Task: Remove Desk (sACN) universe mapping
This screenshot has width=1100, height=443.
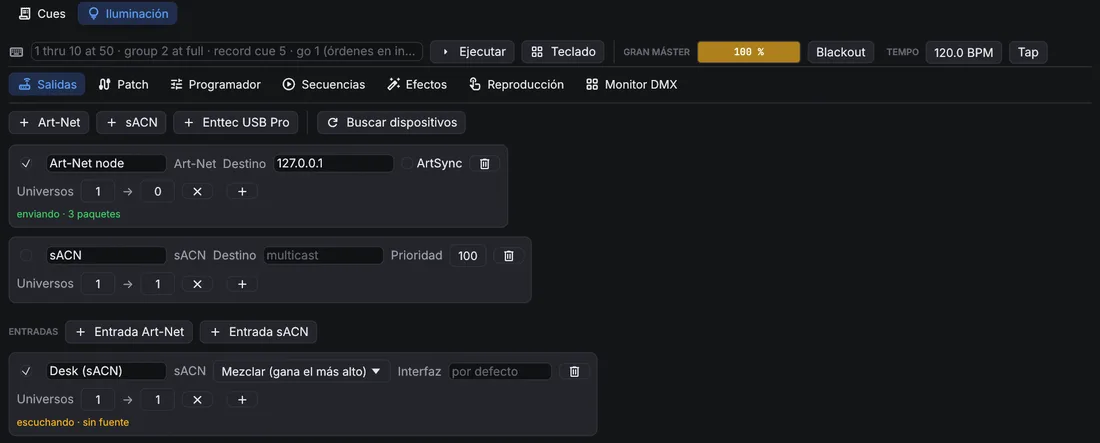Action: point(197,399)
